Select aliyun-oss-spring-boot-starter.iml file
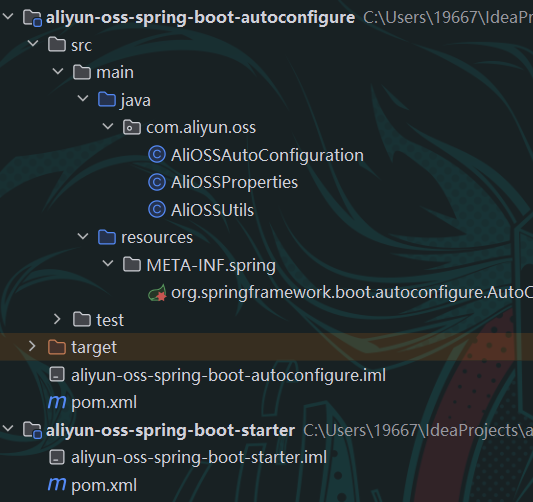 188,457
